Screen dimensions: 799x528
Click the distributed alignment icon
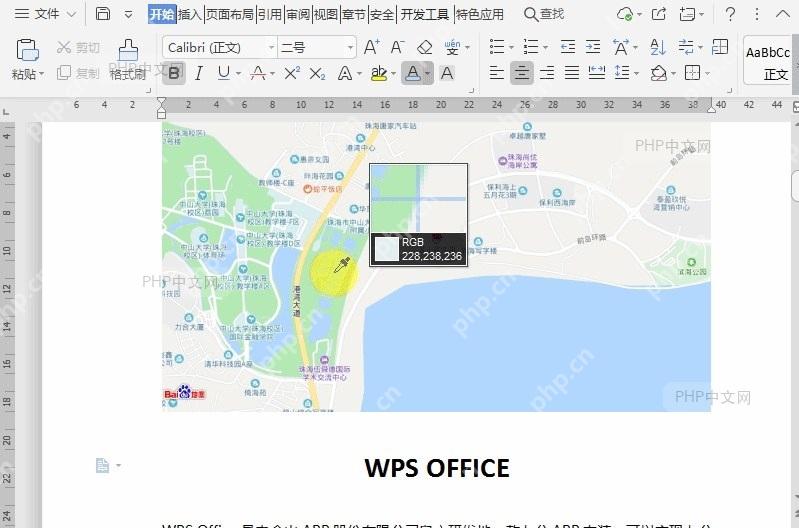pos(597,73)
